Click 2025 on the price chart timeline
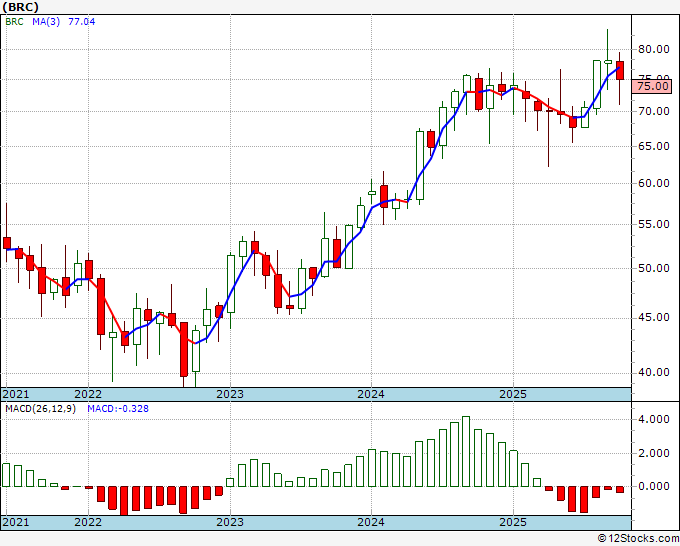Screen dimensions: 680x546 click(x=513, y=394)
